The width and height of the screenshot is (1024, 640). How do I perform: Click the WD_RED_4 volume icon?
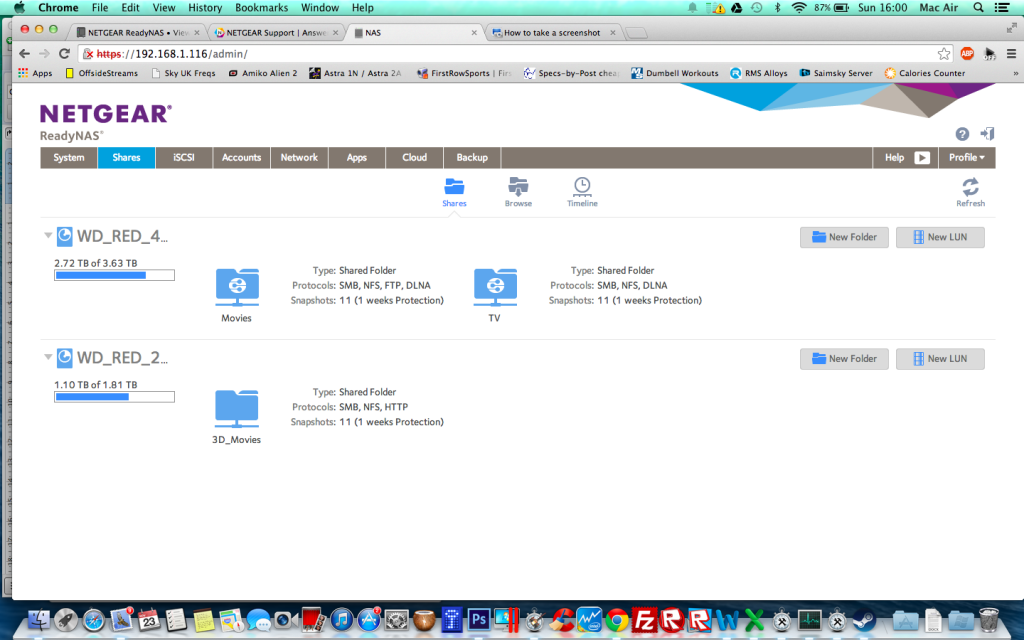[x=65, y=236]
